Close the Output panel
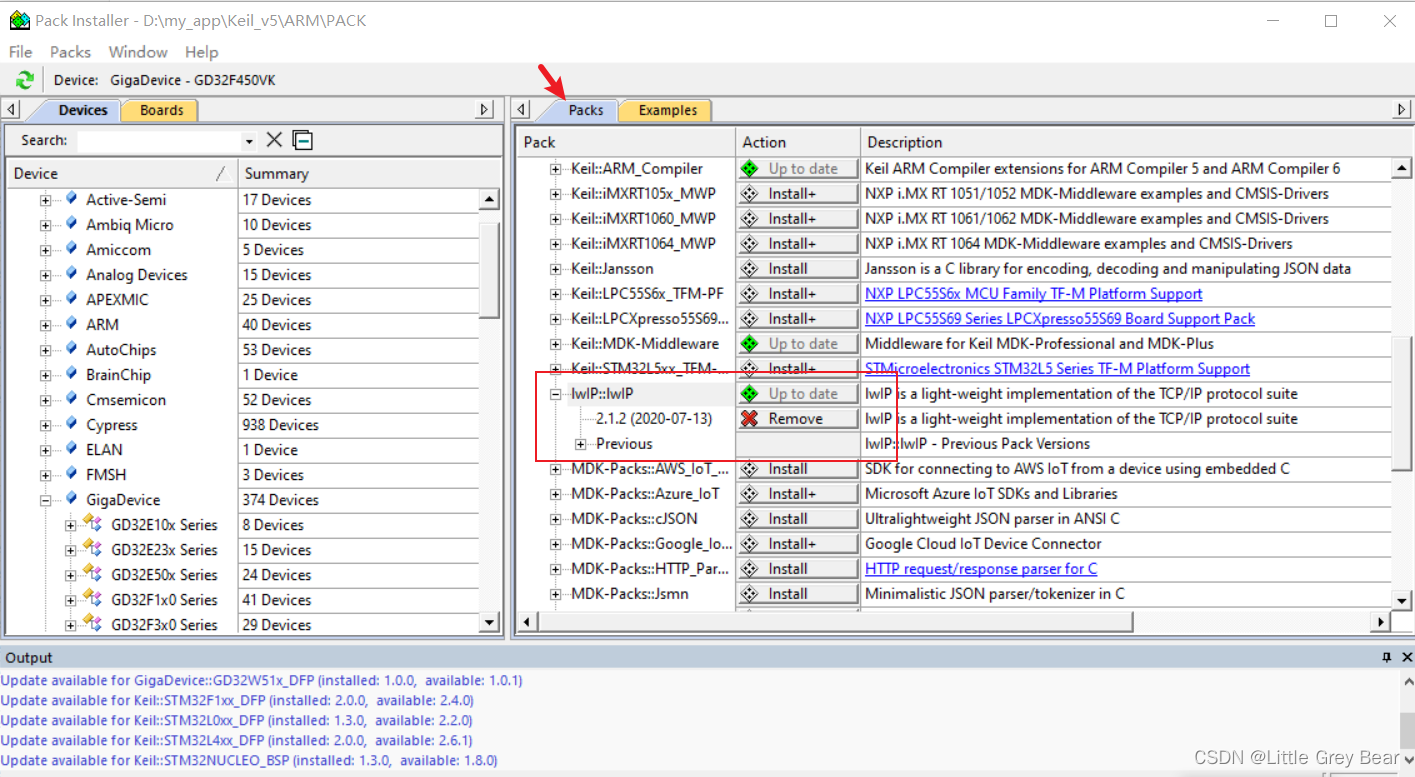Image resolution: width=1415 pixels, height=777 pixels. [x=1406, y=657]
